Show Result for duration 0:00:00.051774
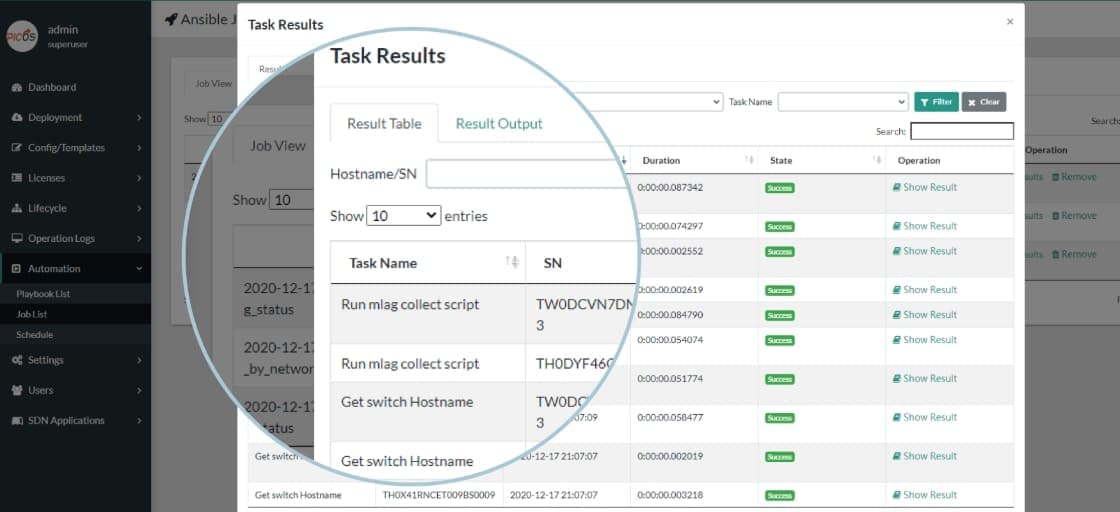This screenshot has width=1120, height=512. coord(924,378)
